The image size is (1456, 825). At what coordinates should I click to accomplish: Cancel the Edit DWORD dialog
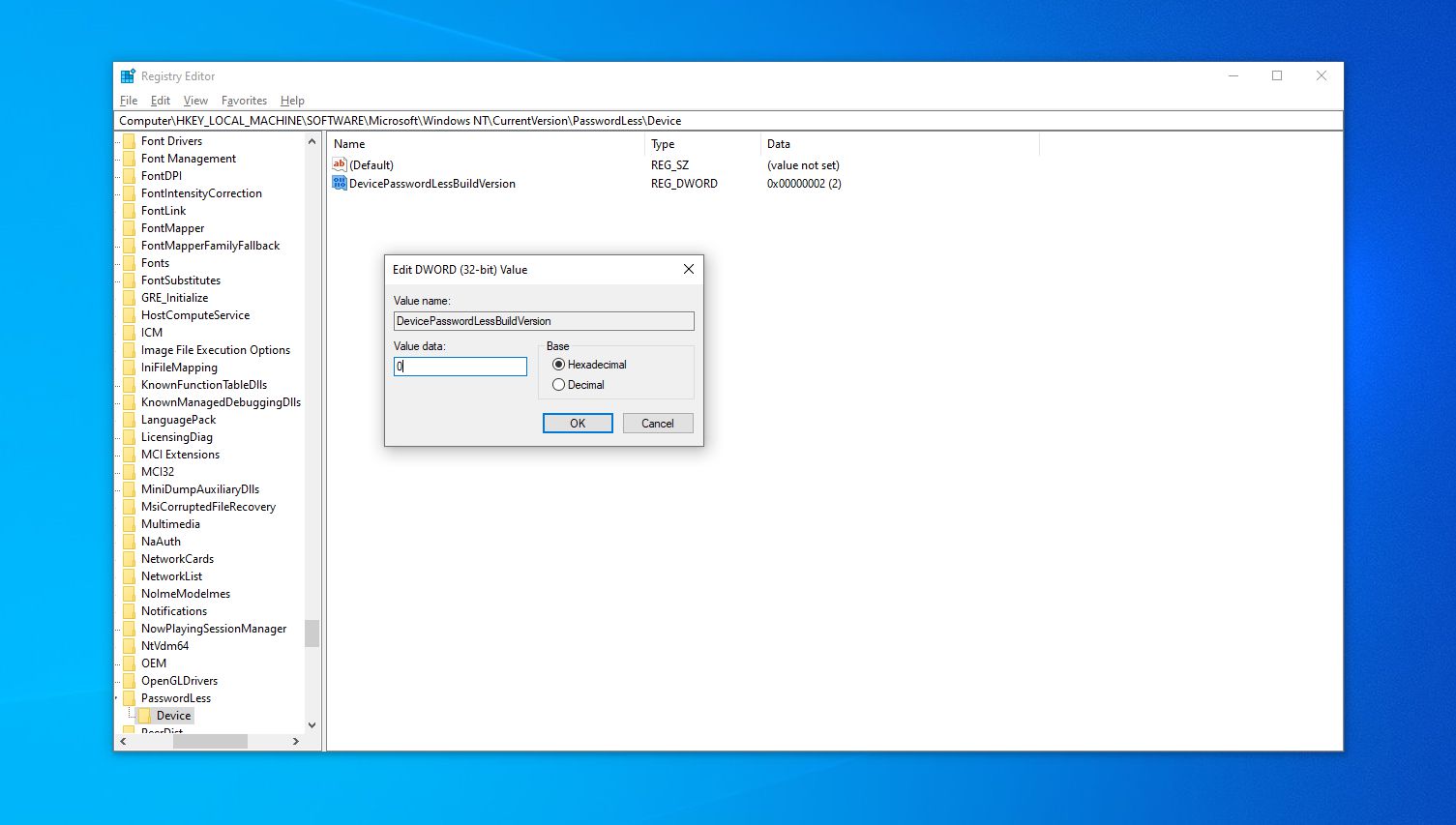658,424
